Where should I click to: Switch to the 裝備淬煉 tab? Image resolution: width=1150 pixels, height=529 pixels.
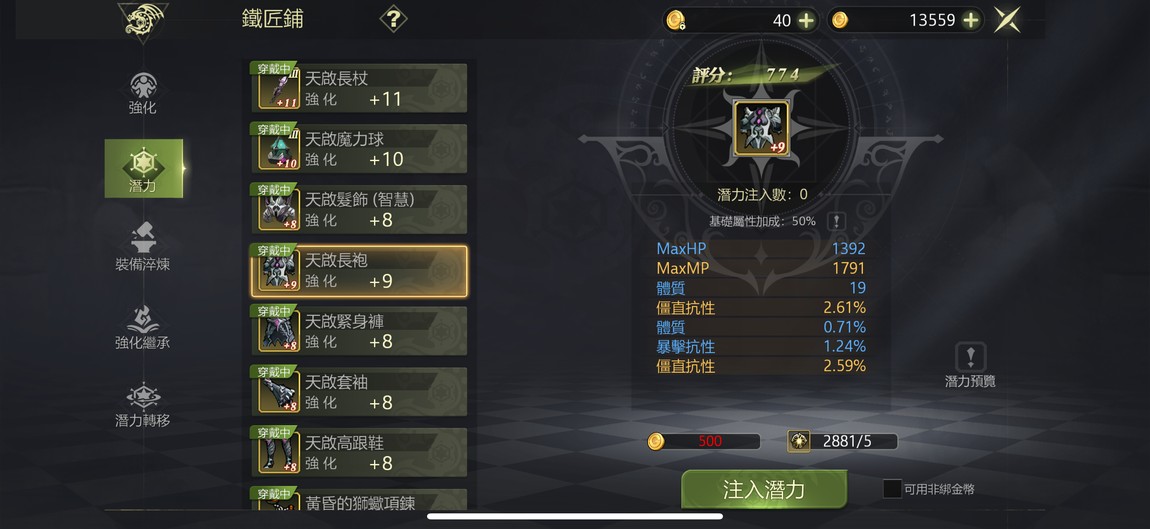point(143,247)
